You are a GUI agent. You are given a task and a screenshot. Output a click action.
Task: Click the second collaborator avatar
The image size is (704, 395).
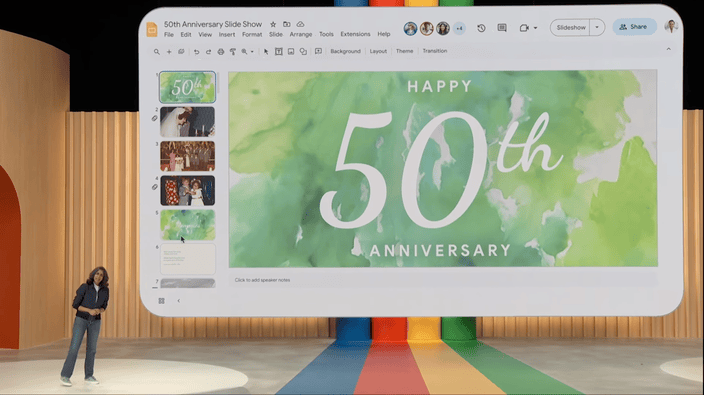coord(426,29)
